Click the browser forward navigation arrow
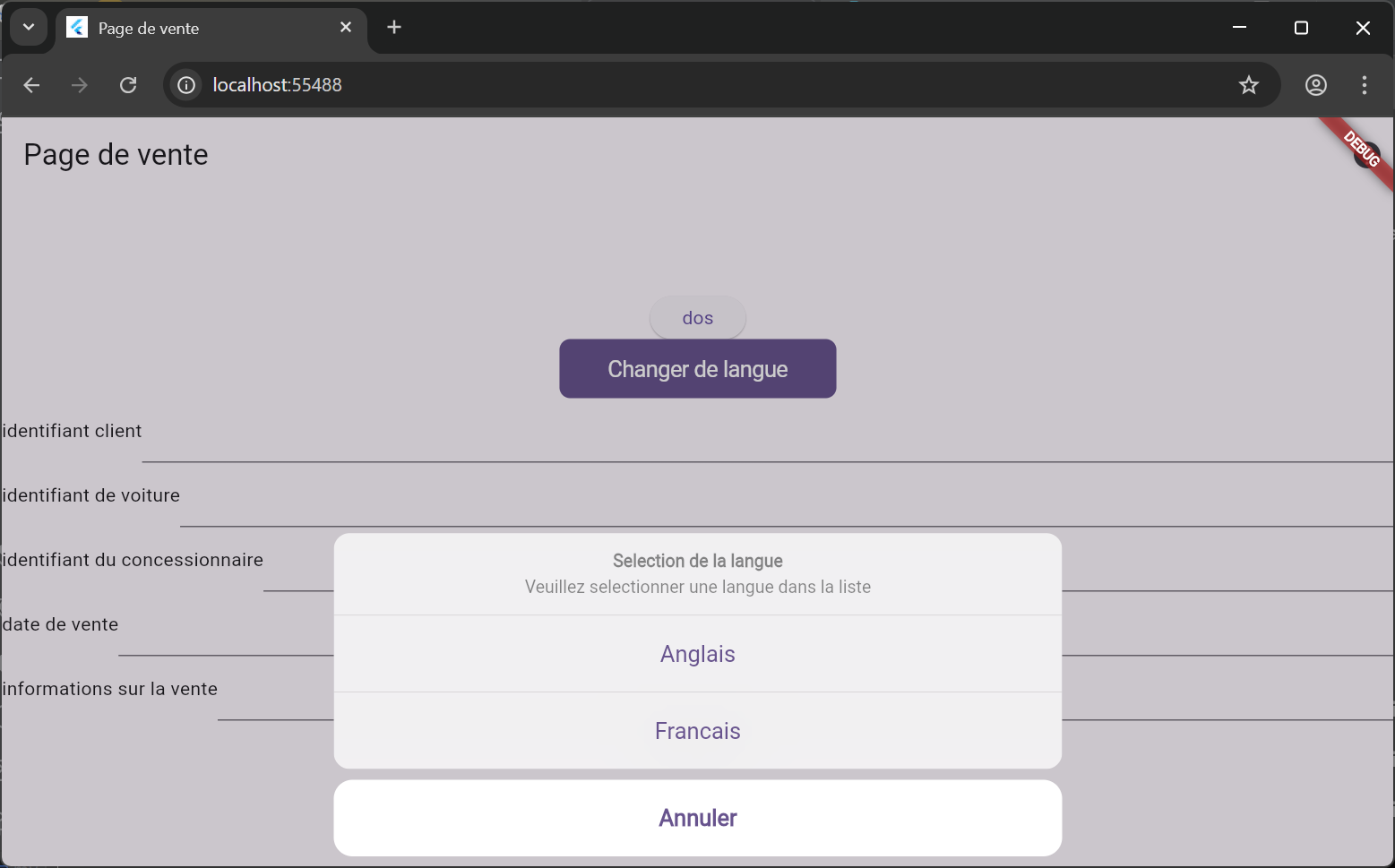Screen dimensions: 1395x868 click(x=79, y=84)
